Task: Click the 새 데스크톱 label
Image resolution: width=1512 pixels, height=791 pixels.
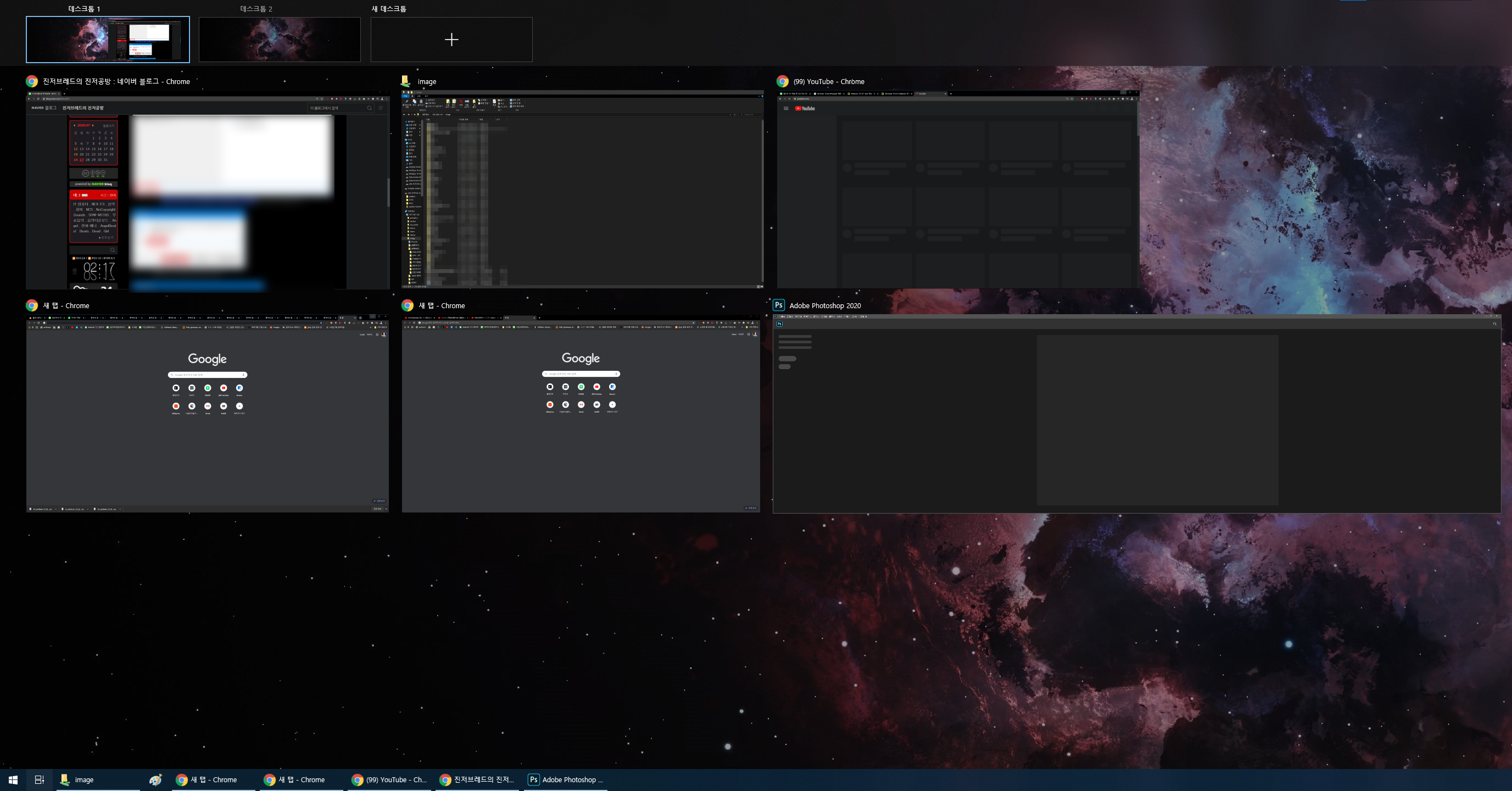Action: pyautogui.click(x=388, y=9)
